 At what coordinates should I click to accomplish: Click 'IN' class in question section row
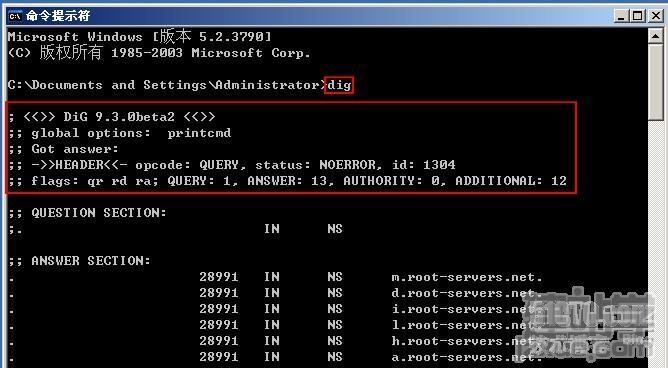(x=272, y=229)
